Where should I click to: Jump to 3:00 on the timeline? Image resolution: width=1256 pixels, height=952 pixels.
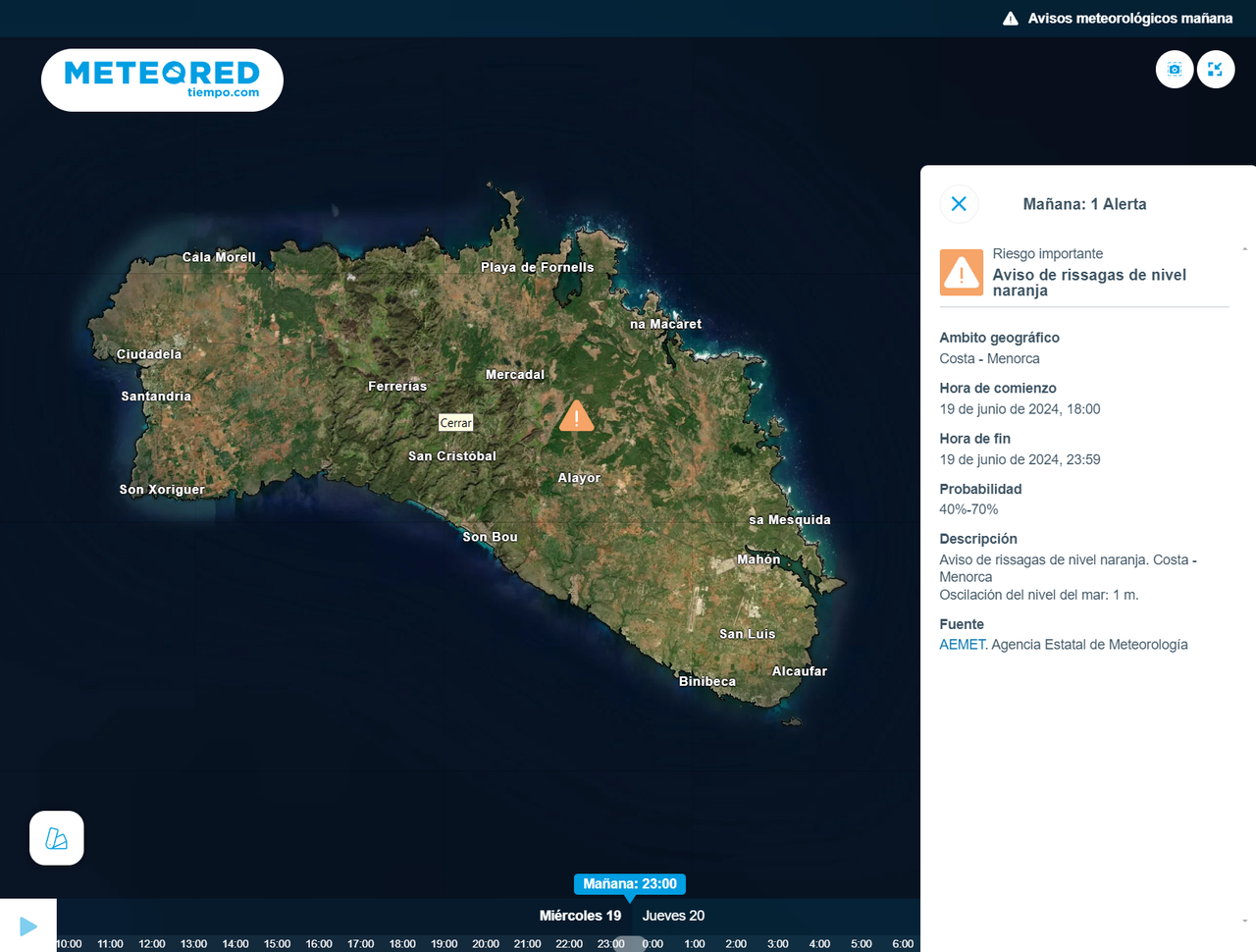777,944
